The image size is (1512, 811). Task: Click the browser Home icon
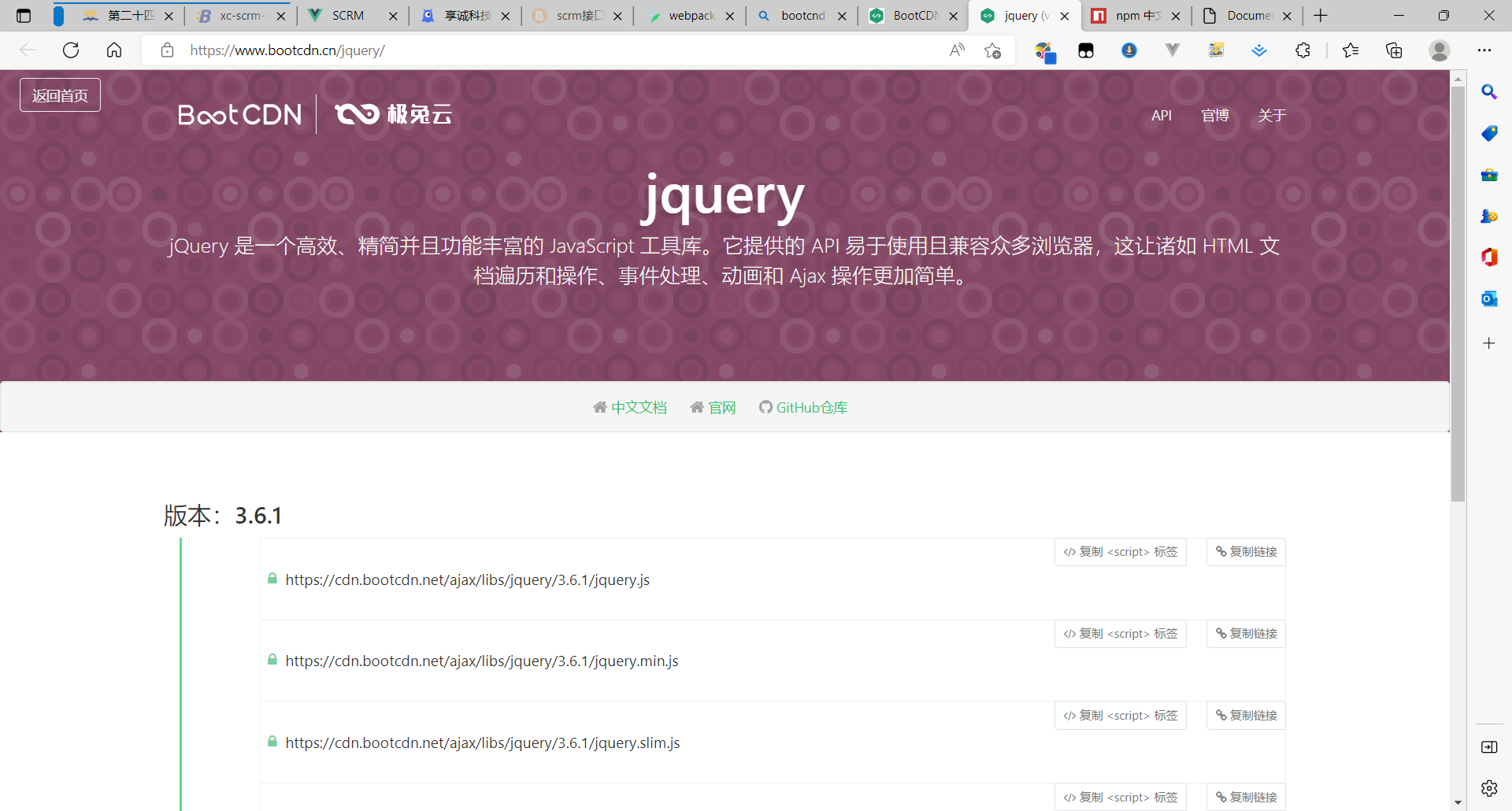[x=114, y=50]
